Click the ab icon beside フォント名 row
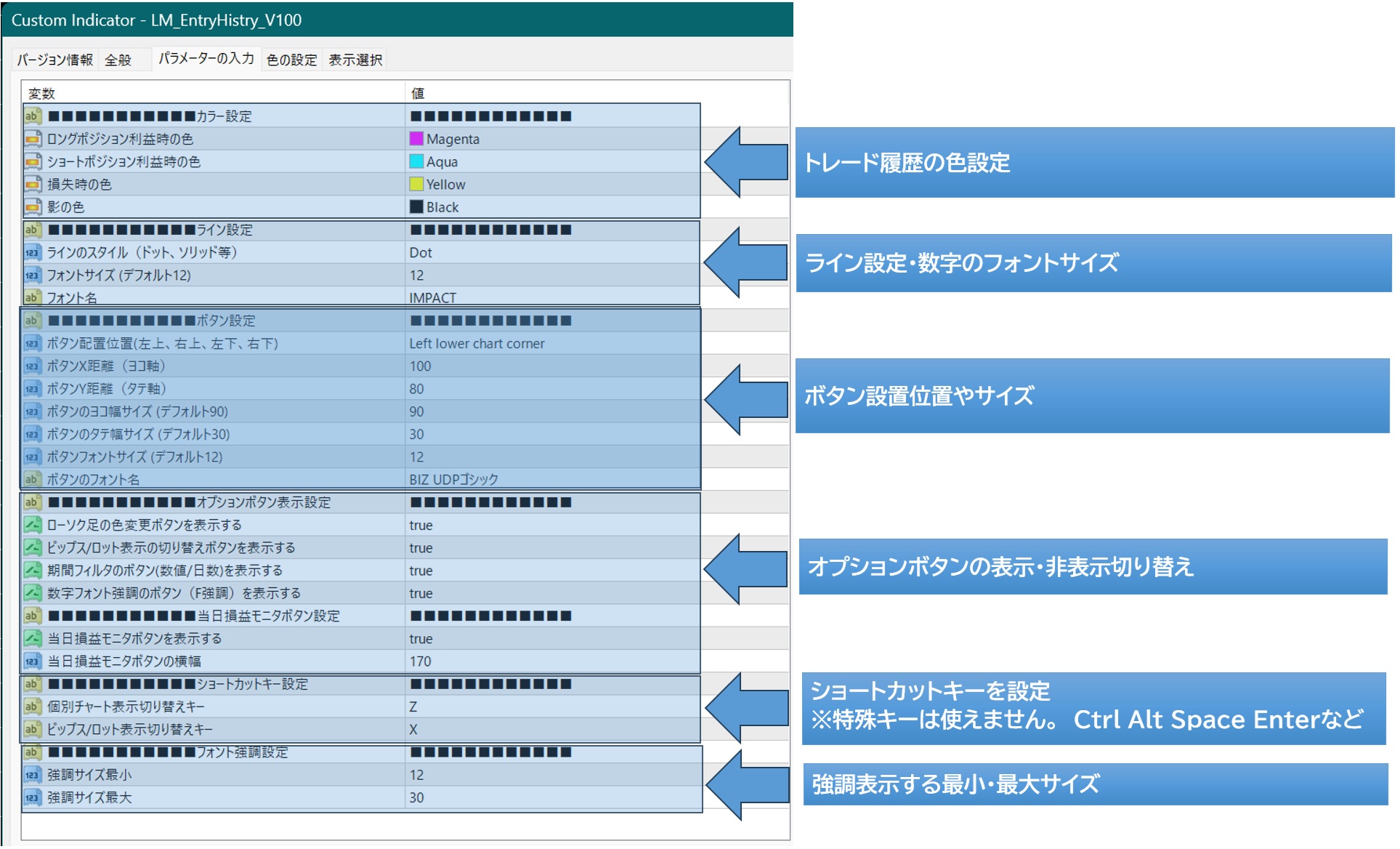This screenshot has height=849, width=1400. pyautogui.click(x=32, y=297)
